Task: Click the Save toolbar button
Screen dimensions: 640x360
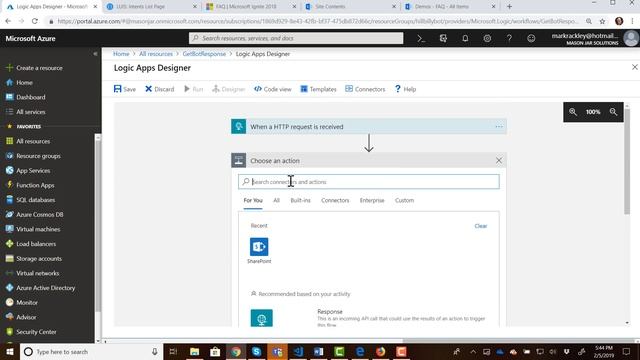Action: [125, 89]
